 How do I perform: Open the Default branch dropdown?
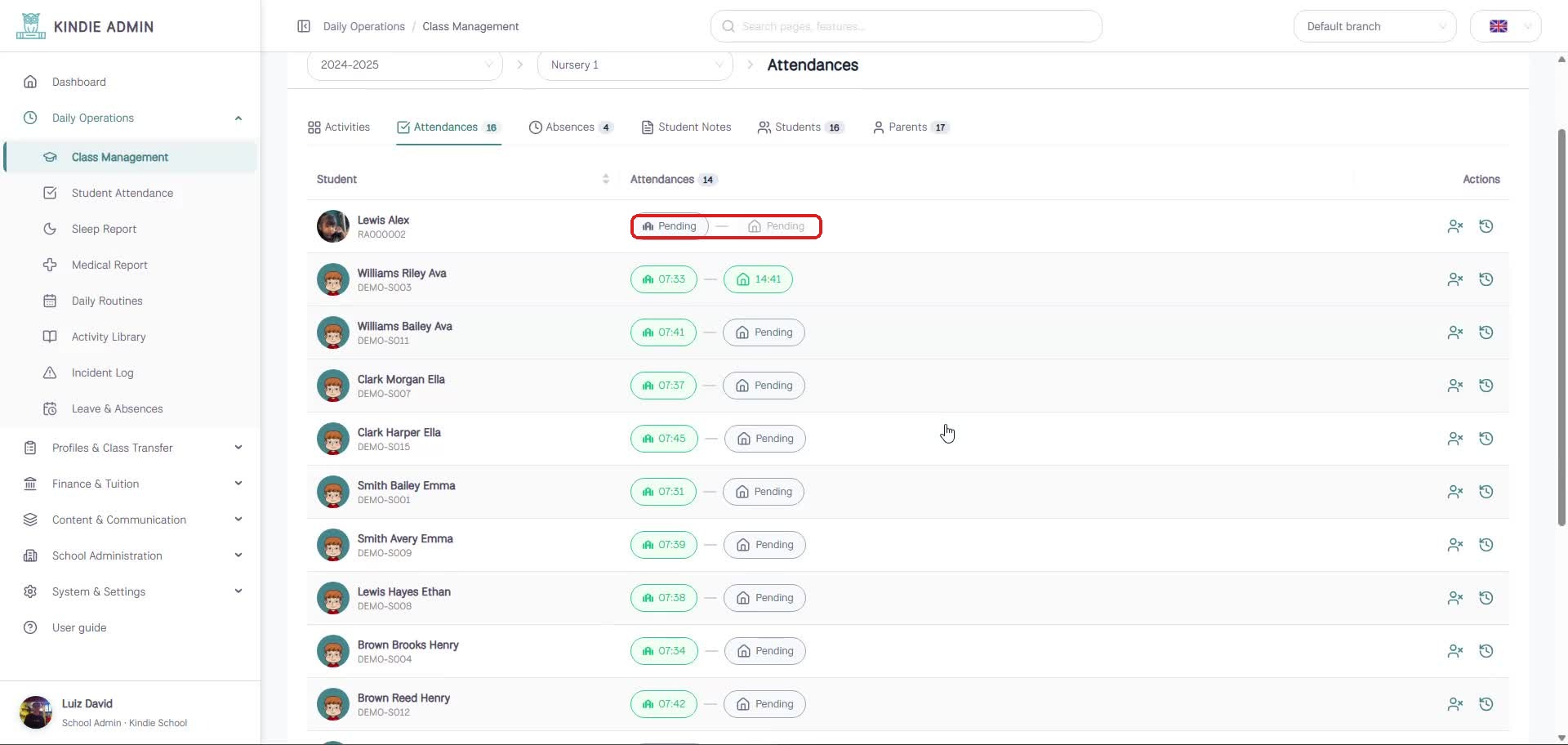tap(1374, 26)
